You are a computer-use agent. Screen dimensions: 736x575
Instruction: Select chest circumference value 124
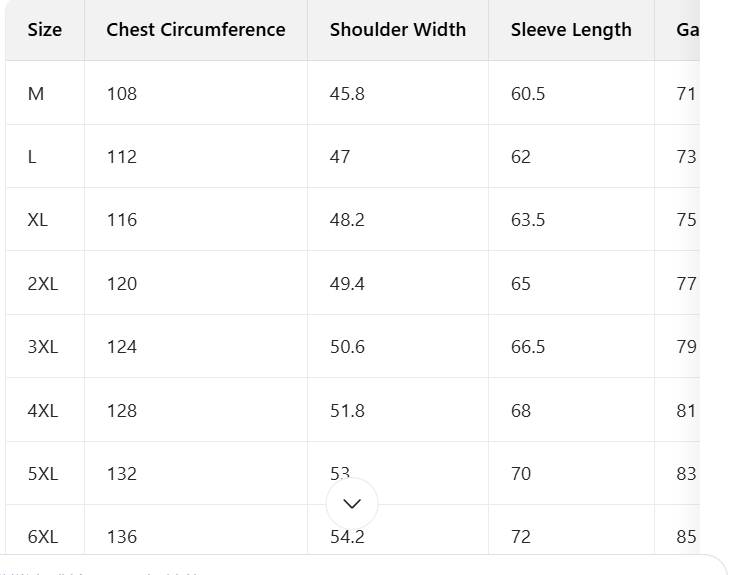pyautogui.click(x=122, y=347)
